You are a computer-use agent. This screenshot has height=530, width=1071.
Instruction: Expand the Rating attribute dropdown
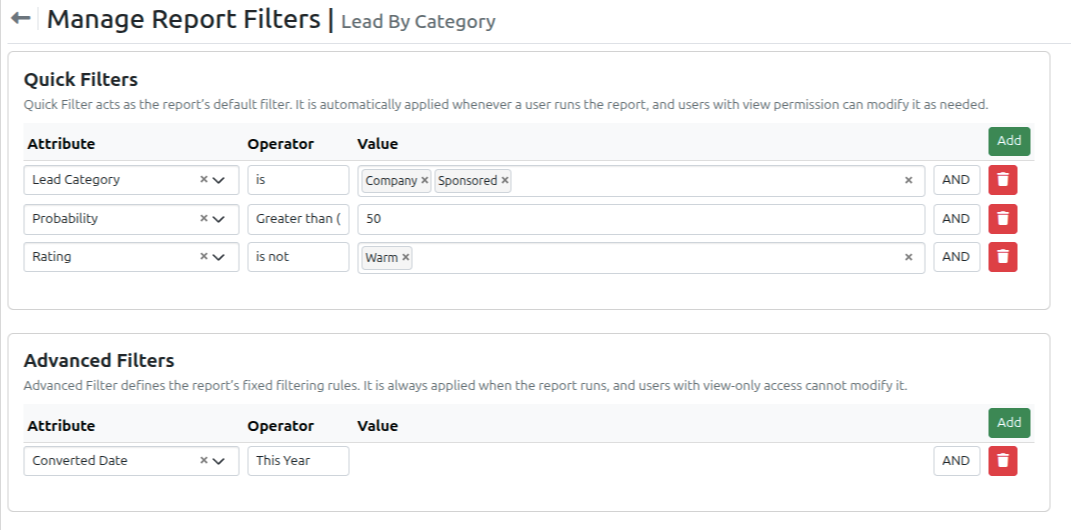(x=219, y=257)
